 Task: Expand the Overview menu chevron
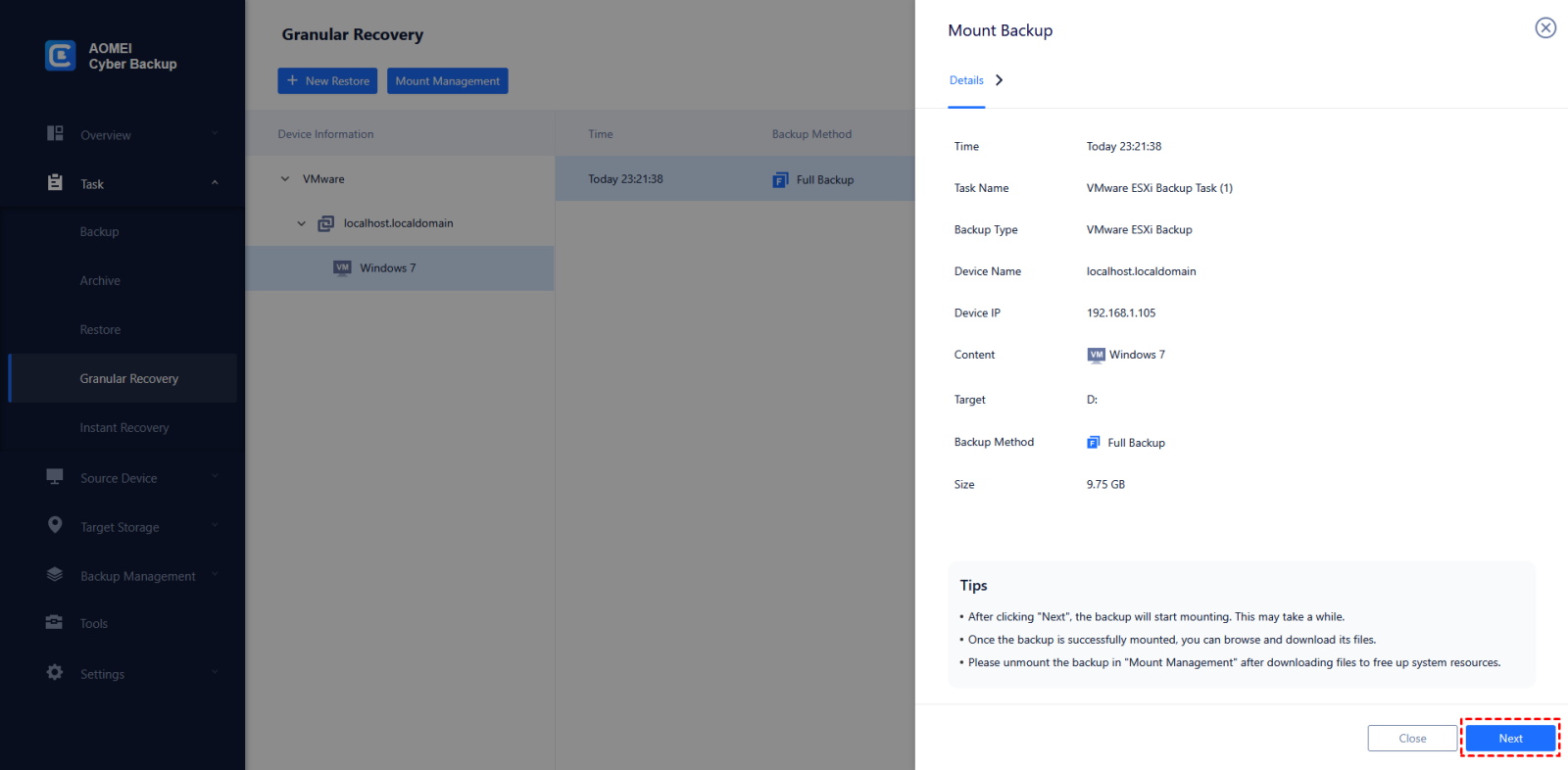(x=215, y=134)
